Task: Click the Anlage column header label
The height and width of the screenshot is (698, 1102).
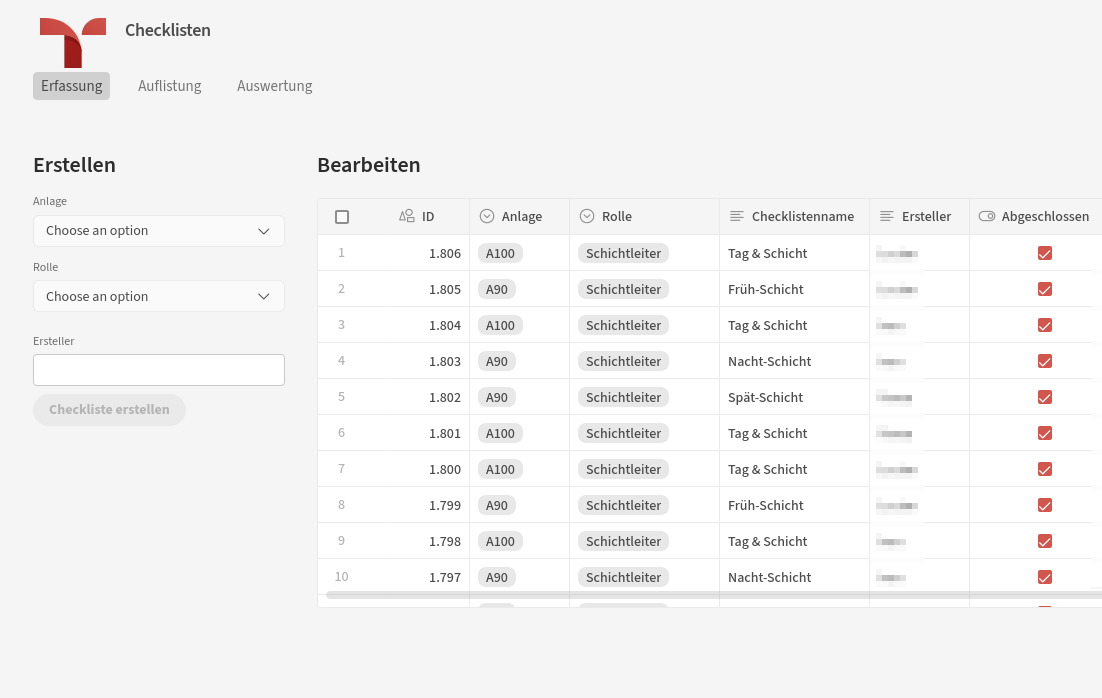Action: 521,216
